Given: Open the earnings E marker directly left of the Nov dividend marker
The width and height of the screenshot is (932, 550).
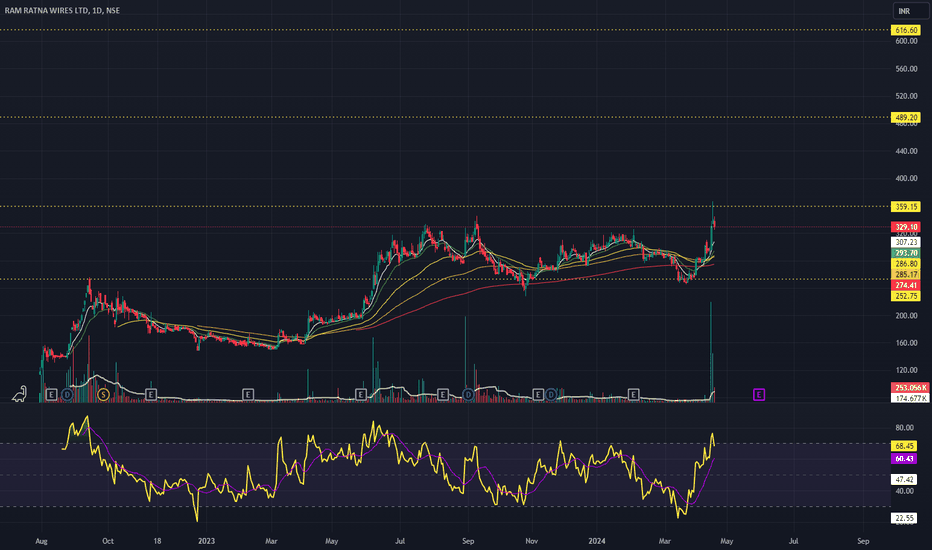Looking at the screenshot, I should [538, 394].
